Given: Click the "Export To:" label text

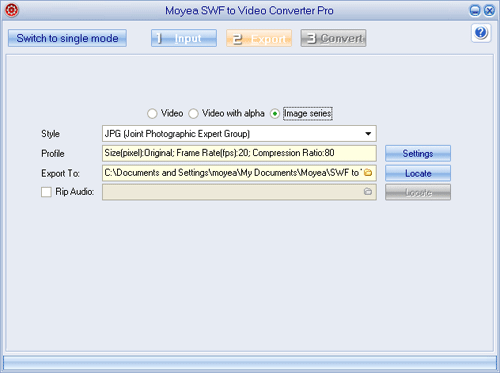Looking at the screenshot, I should point(60,173).
